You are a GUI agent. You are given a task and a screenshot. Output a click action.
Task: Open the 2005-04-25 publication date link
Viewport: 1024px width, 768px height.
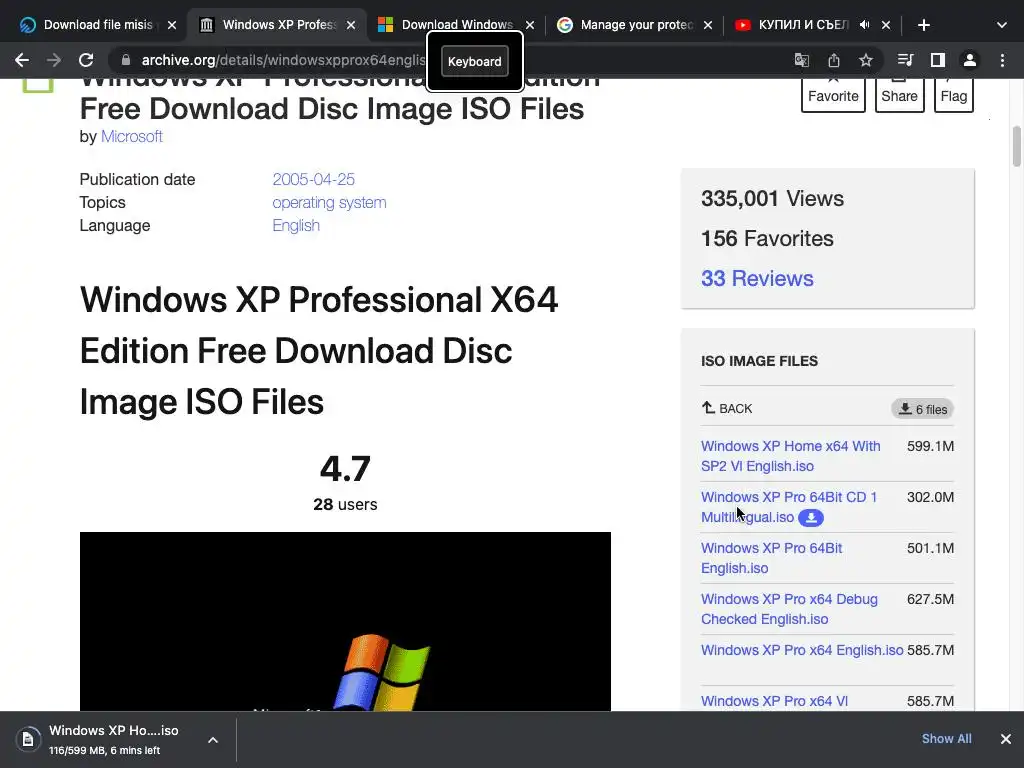tap(313, 179)
